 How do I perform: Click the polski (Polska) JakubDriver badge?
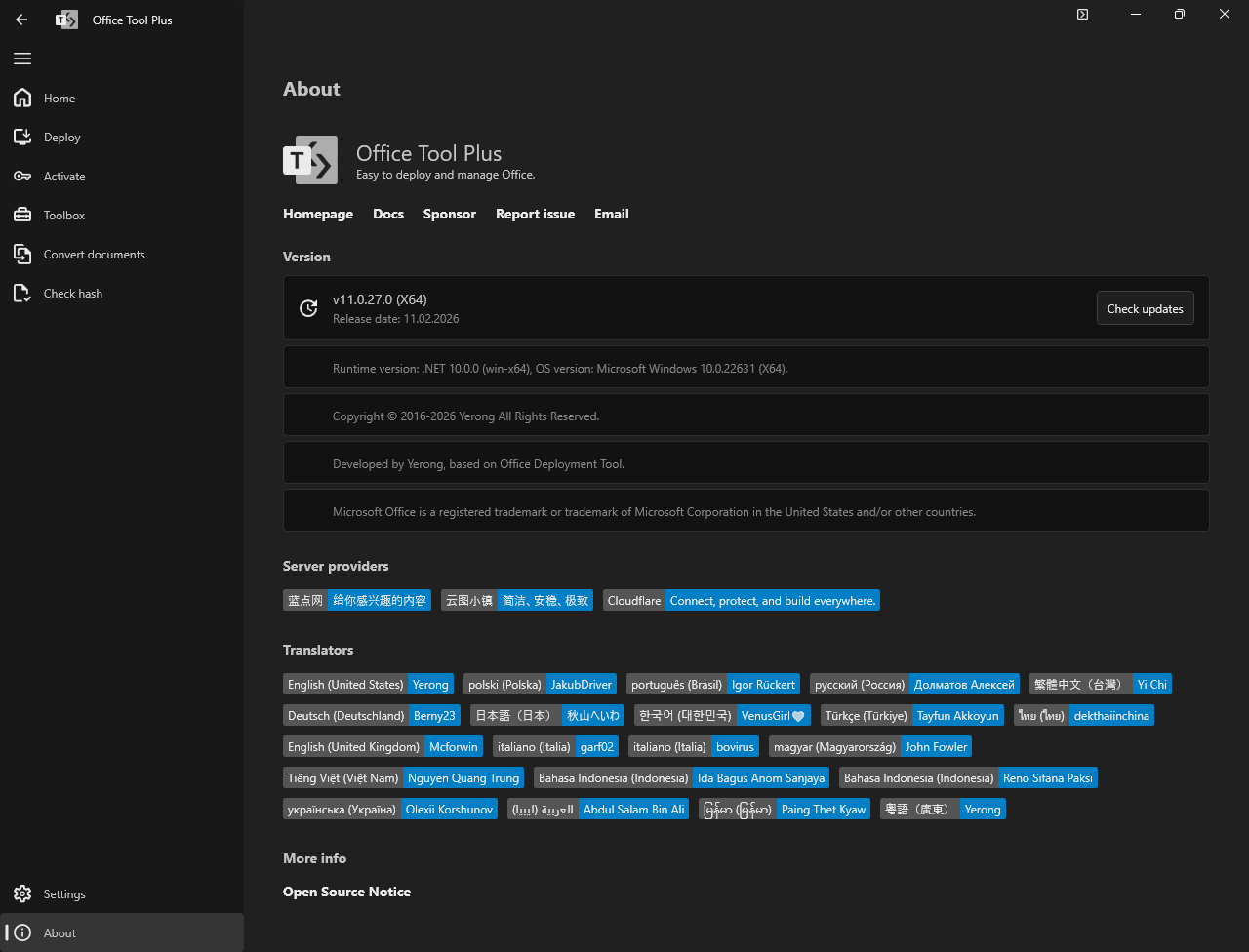tap(540, 684)
